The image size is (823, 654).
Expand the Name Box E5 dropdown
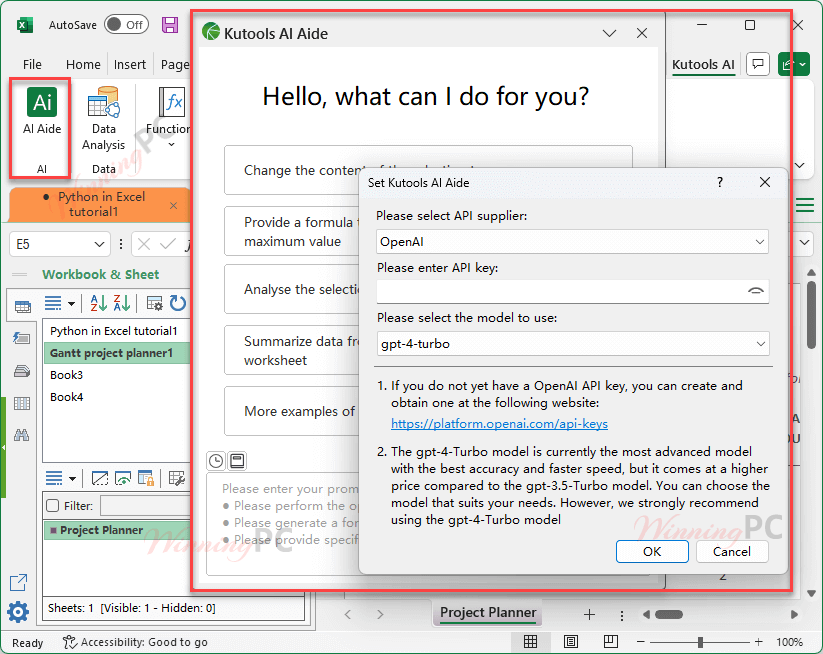(99, 244)
